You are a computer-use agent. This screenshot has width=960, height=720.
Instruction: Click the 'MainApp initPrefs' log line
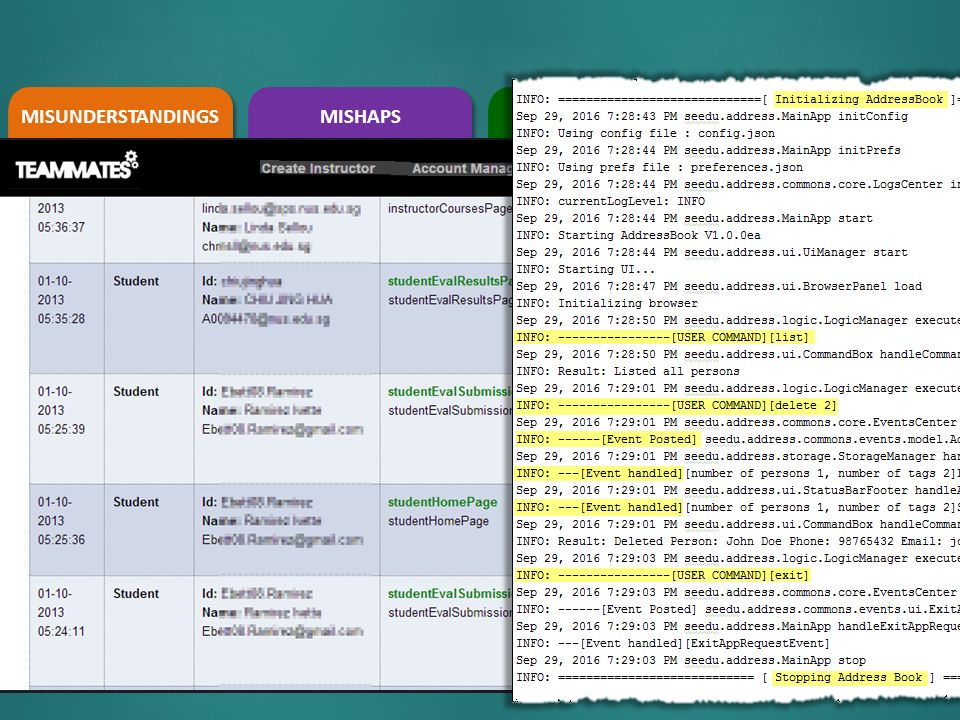(x=708, y=151)
